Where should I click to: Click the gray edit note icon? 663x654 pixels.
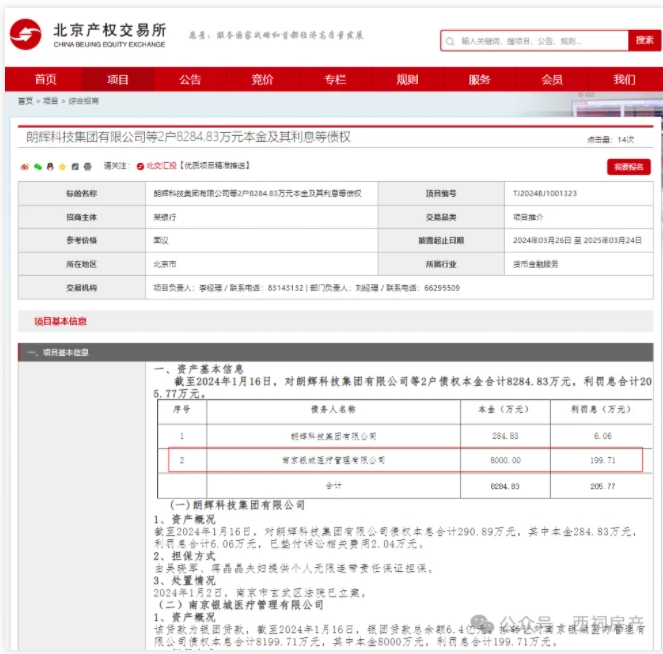[75, 167]
